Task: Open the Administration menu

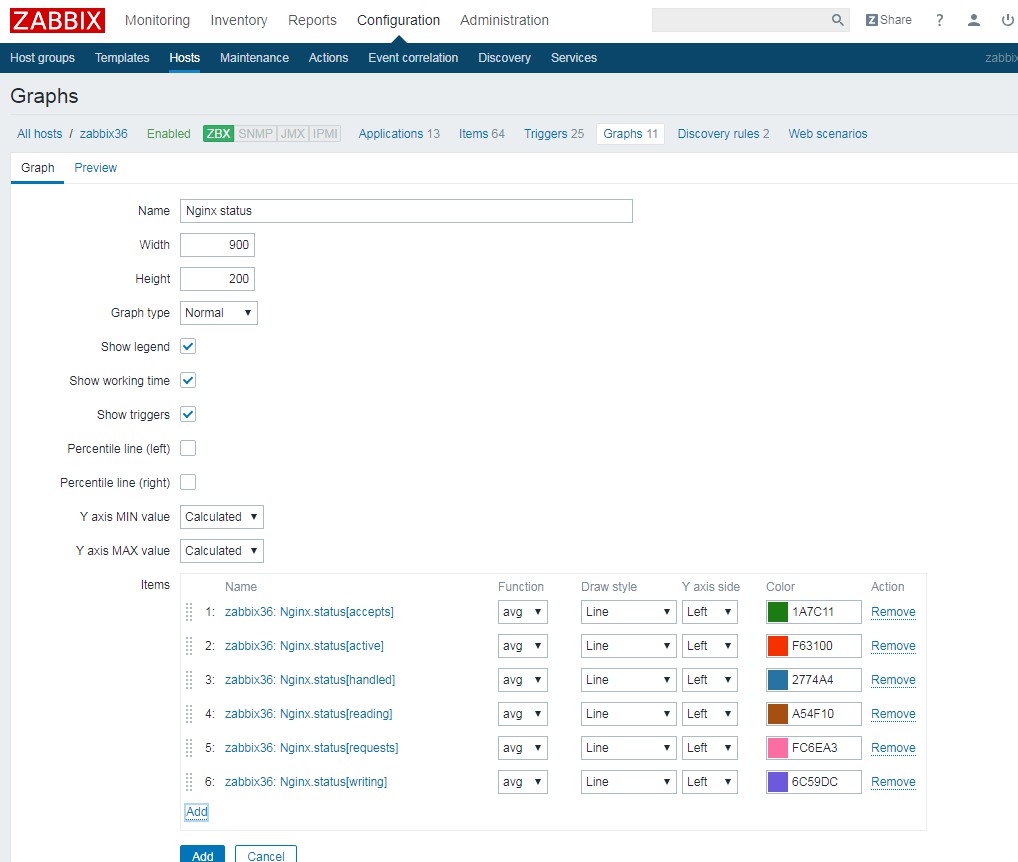Action: click(x=504, y=20)
